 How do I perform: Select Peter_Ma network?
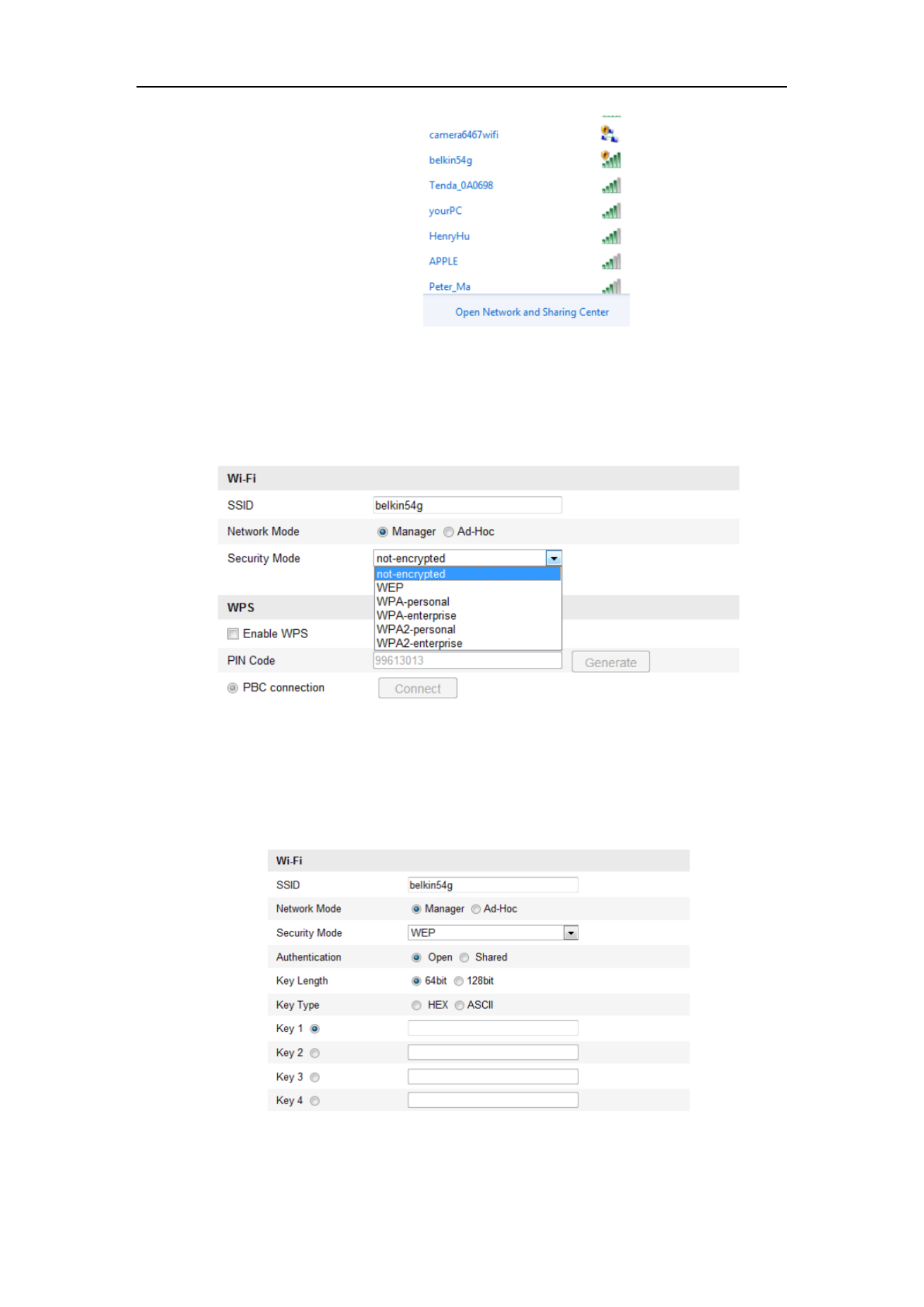449,286
